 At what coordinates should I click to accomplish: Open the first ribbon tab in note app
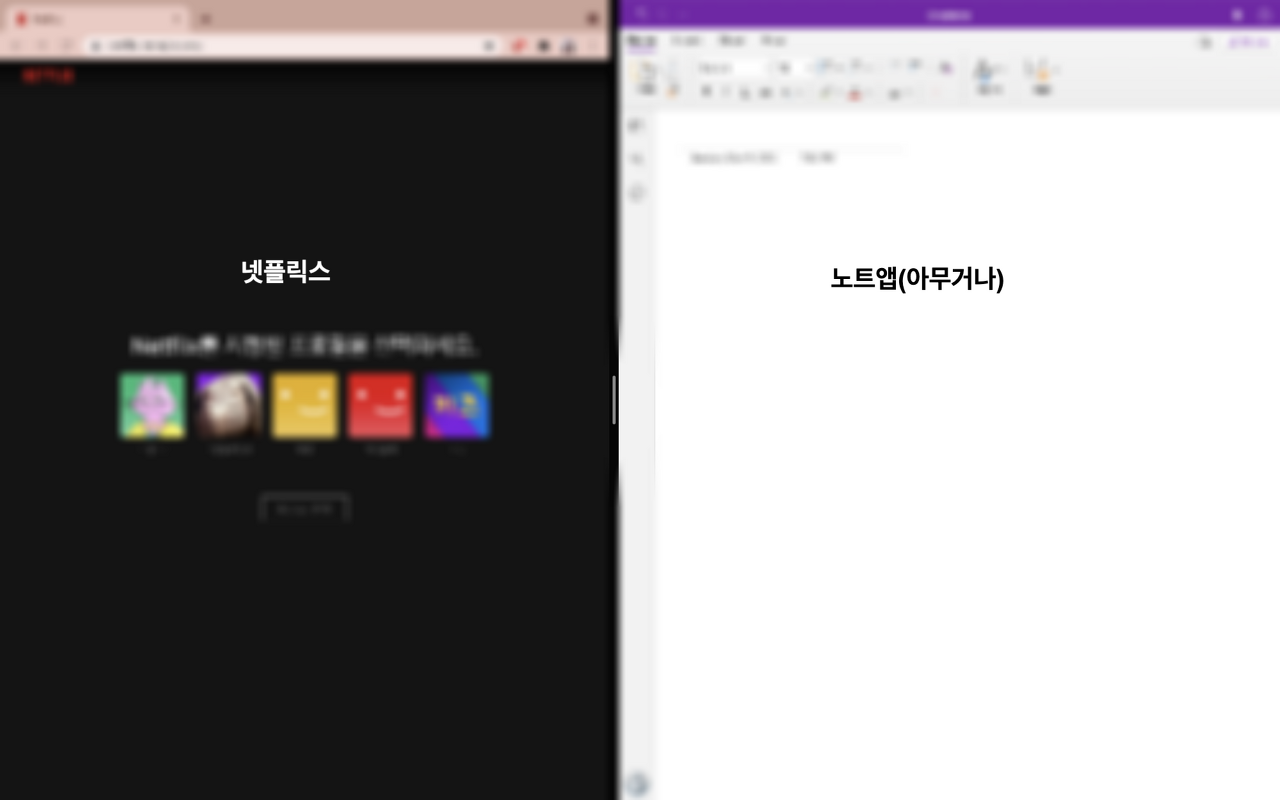[x=641, y=41]
